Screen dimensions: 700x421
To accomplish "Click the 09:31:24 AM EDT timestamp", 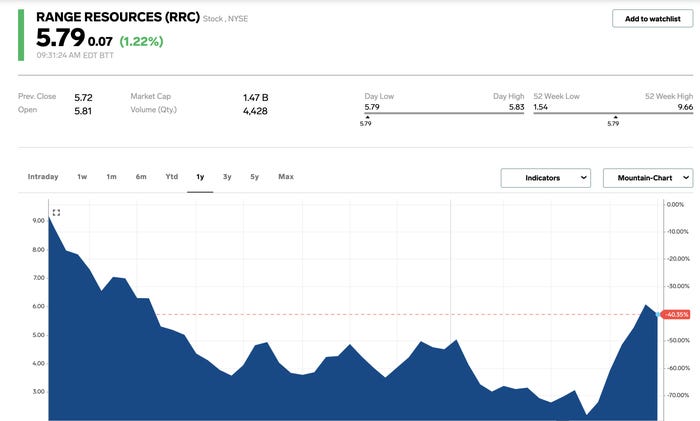I will (x=75, y=55).
